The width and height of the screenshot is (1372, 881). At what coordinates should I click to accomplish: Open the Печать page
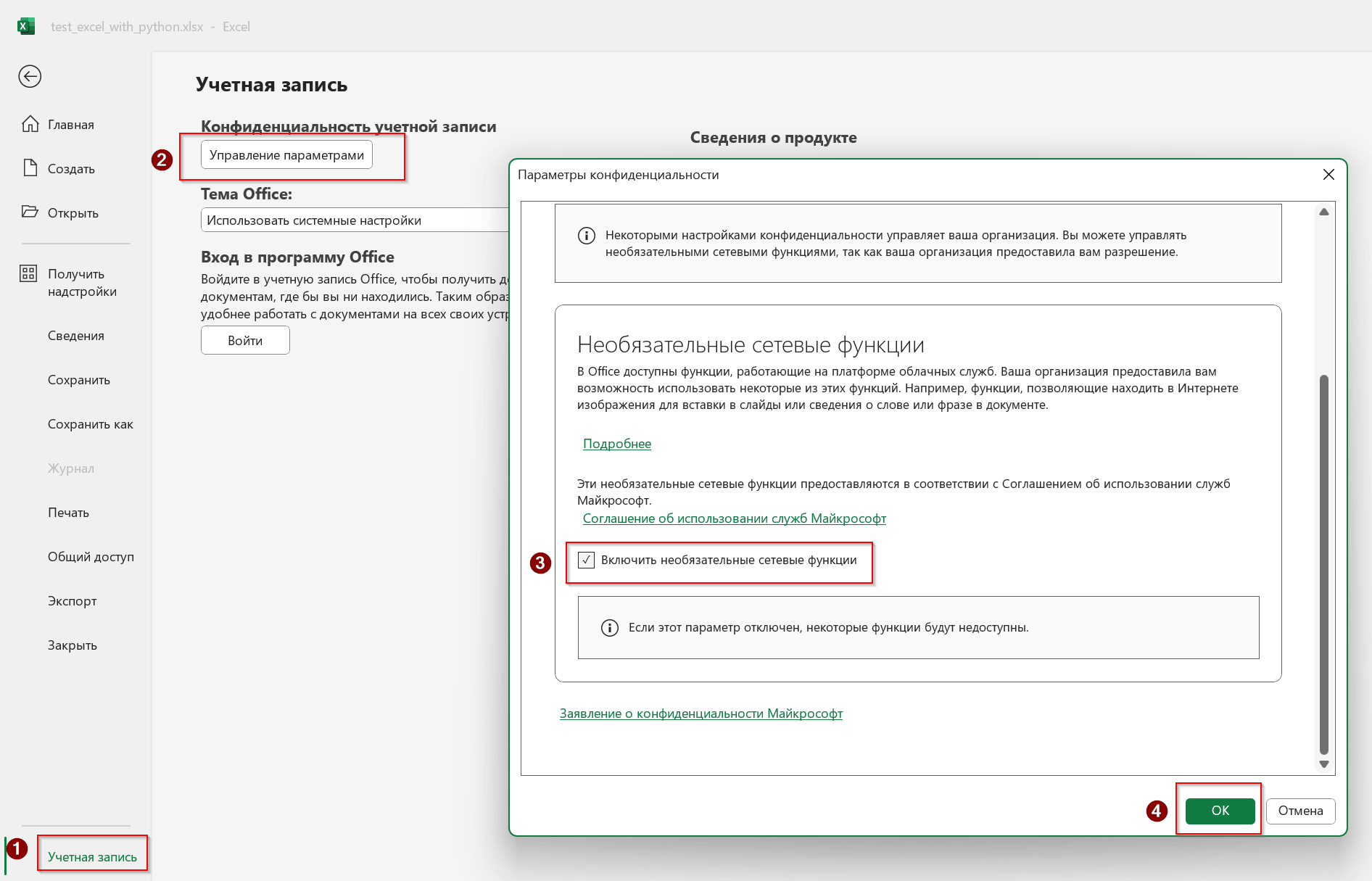pyautogui.click(x=68, y=513)
